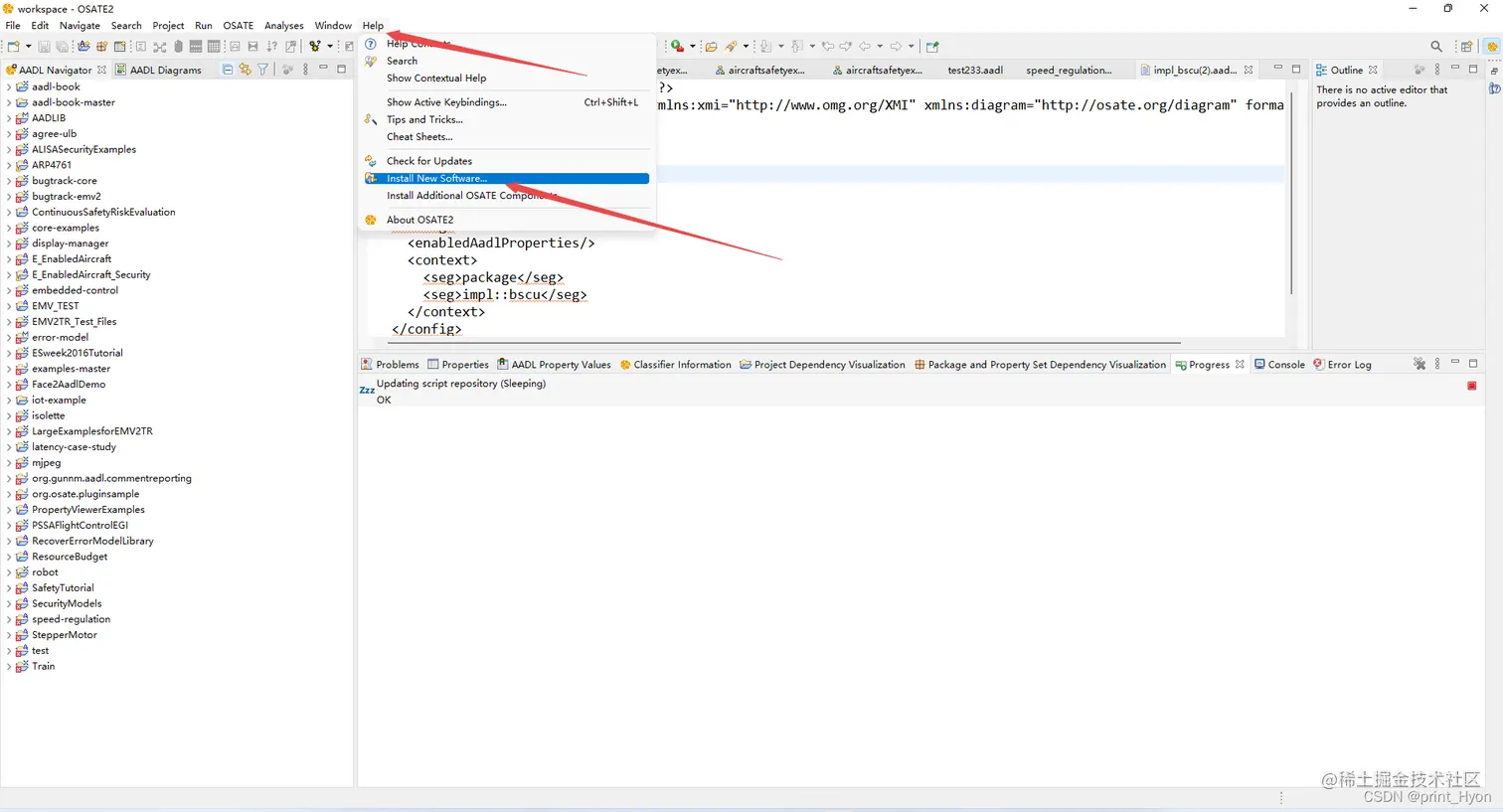Open Project Dependency Visualization tab
The image size is (1503, 812).
click(822, 365)
